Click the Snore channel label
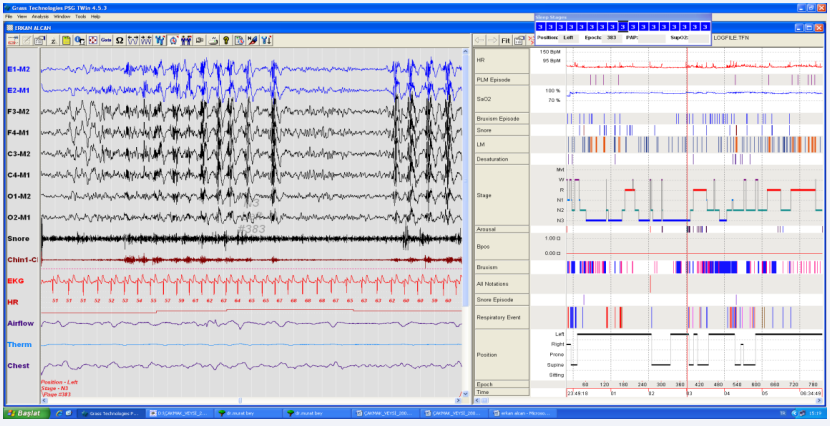The height and width of the screenshot is (426, 830). point(18,239)
